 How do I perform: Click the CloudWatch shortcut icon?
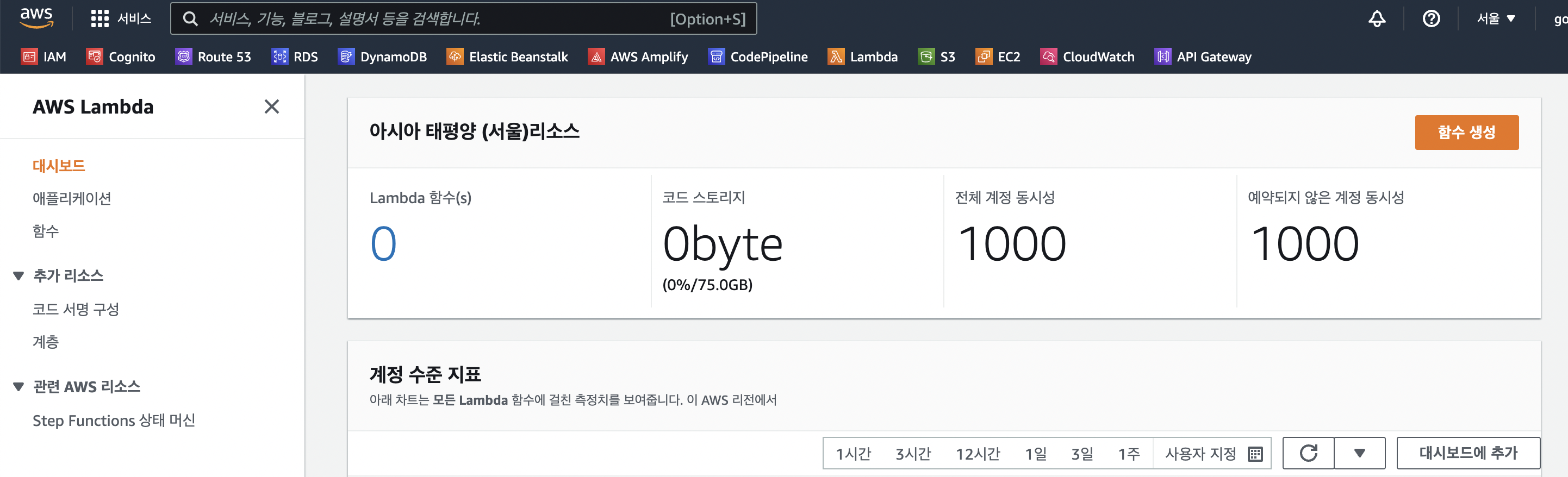coord(1048,57)
